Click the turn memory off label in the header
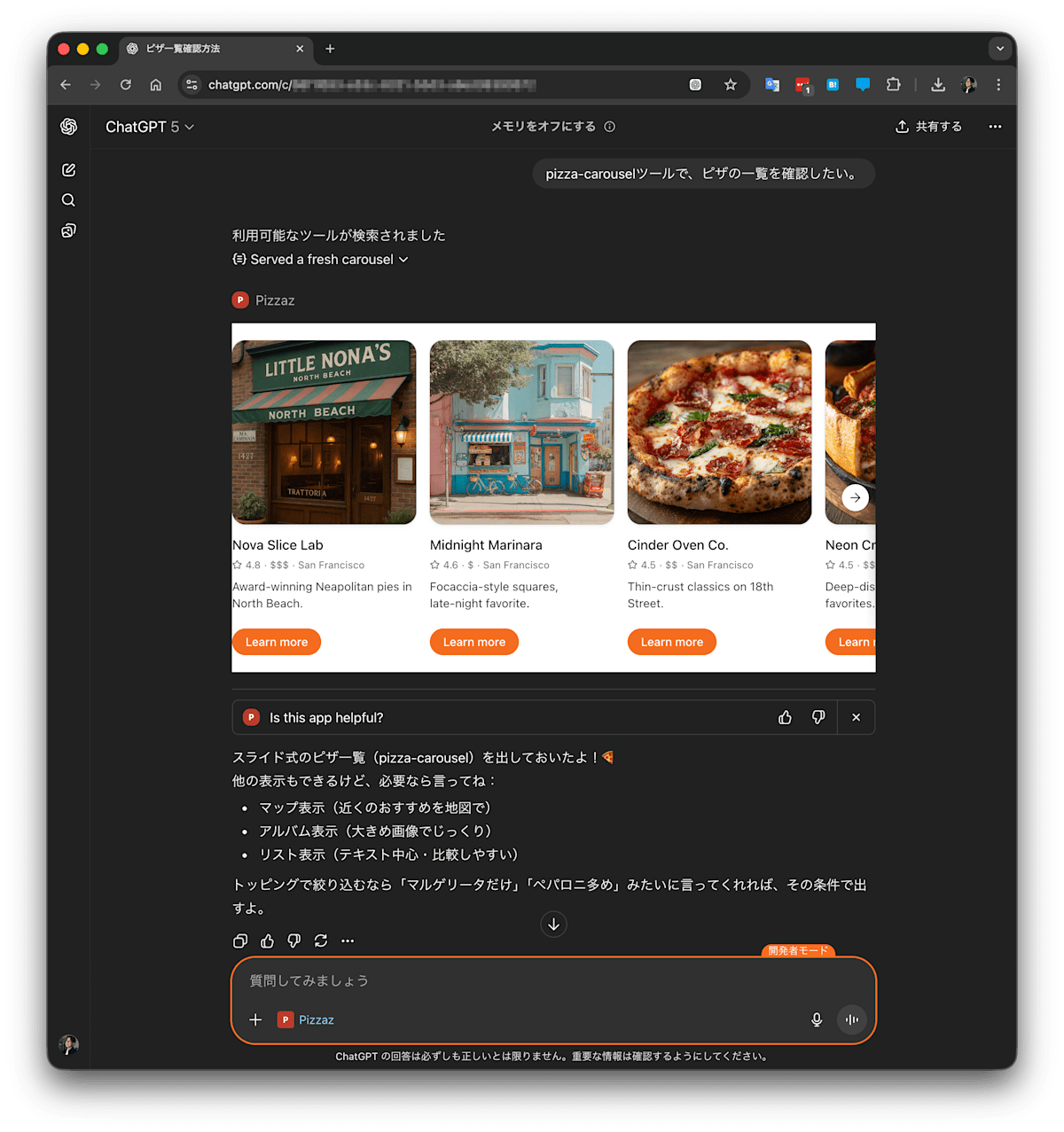 pos(544,127)
